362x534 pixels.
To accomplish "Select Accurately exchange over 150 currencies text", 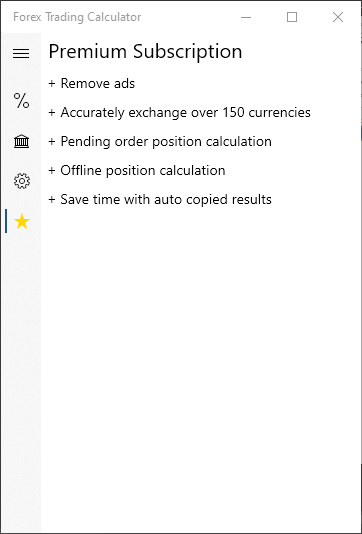I will coord(179,112).
